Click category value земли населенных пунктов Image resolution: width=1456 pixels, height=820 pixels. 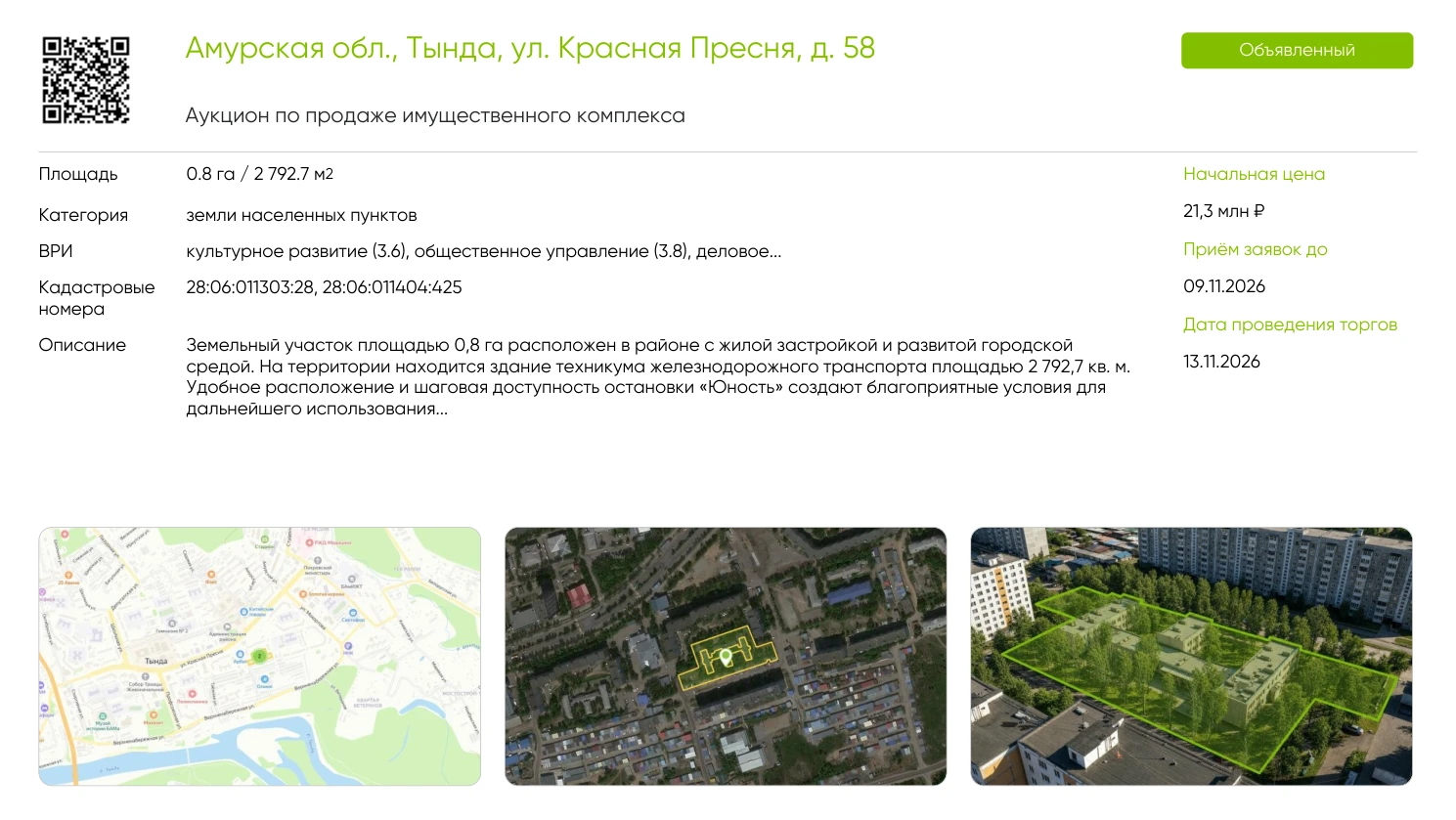(301, 215)
